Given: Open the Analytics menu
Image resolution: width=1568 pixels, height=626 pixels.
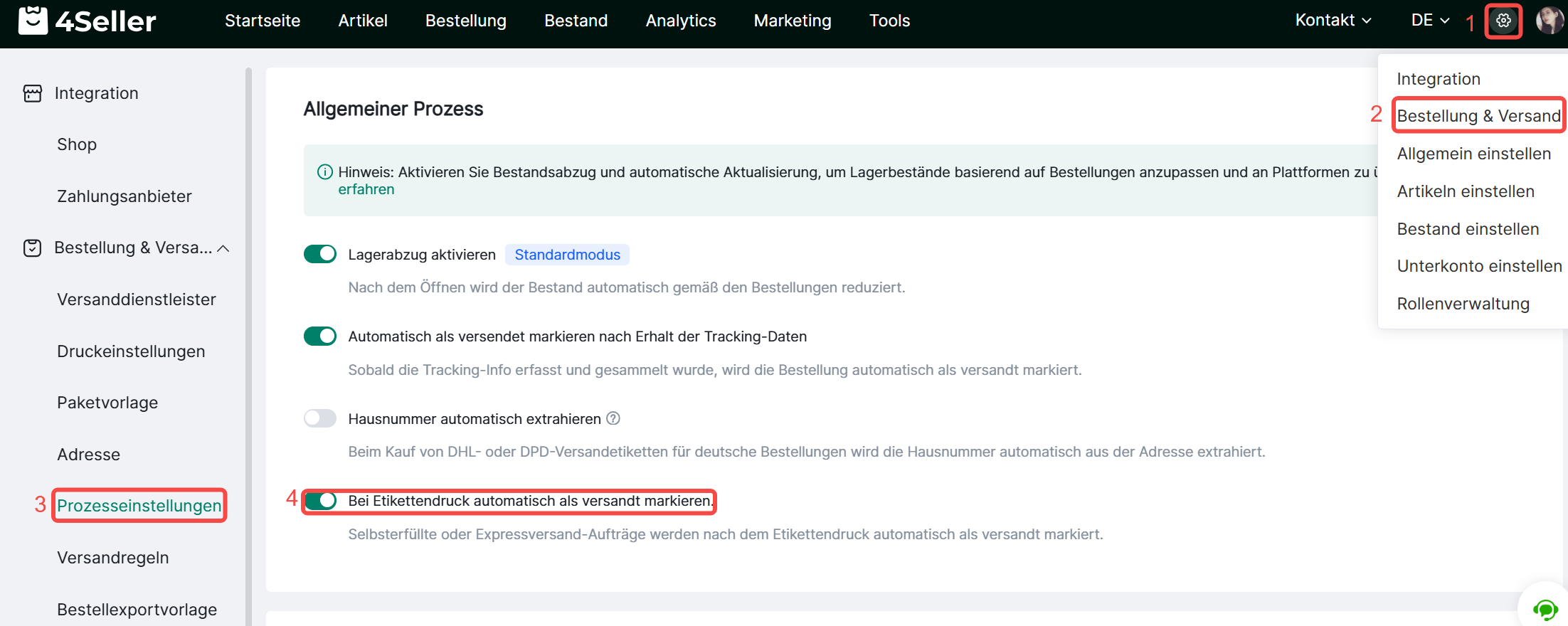Looking at the screenshot, I should [x=680, y=21].
